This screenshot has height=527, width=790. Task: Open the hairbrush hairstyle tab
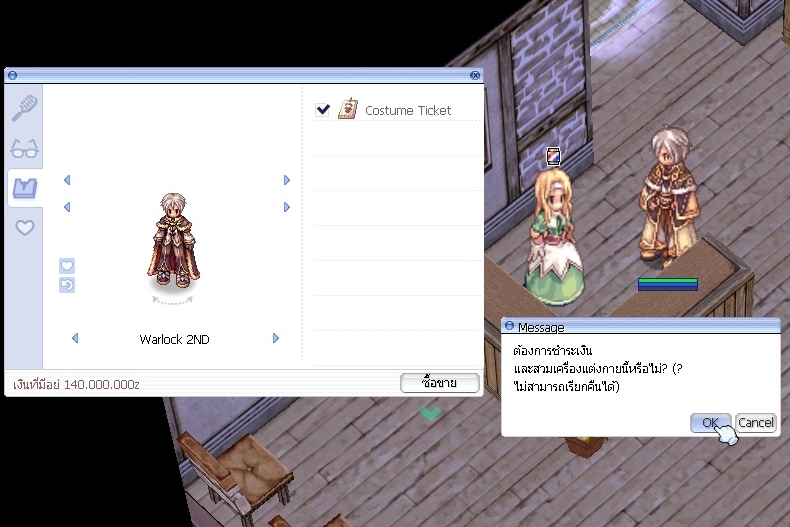25,107
